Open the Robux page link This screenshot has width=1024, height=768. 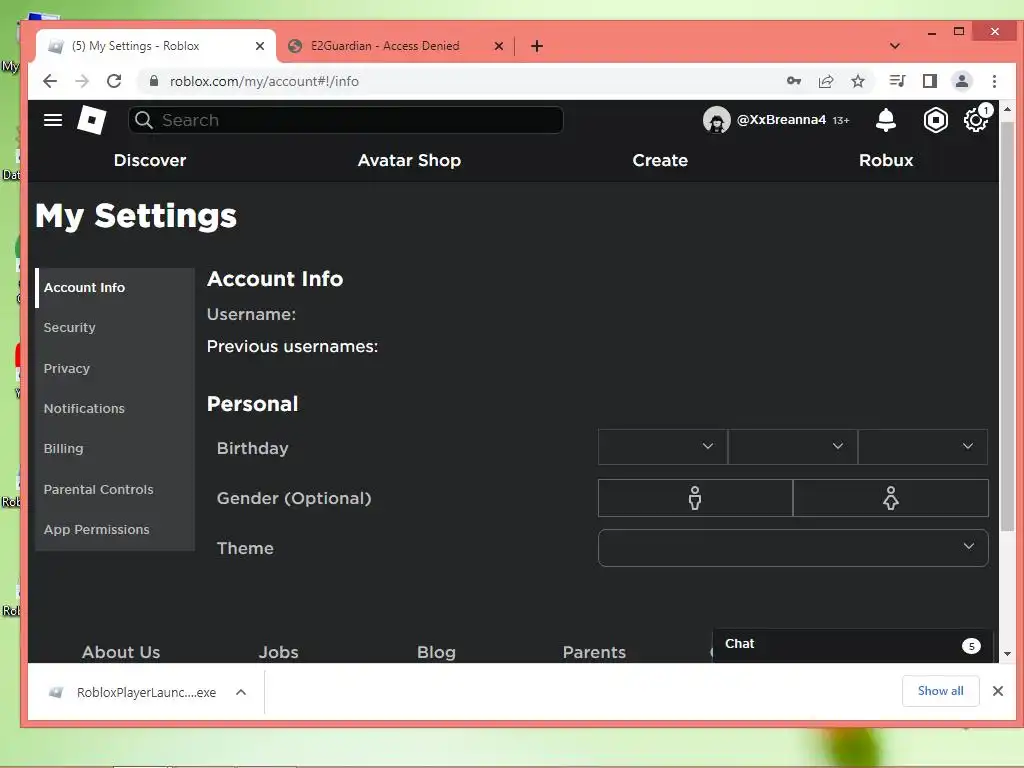886,160
